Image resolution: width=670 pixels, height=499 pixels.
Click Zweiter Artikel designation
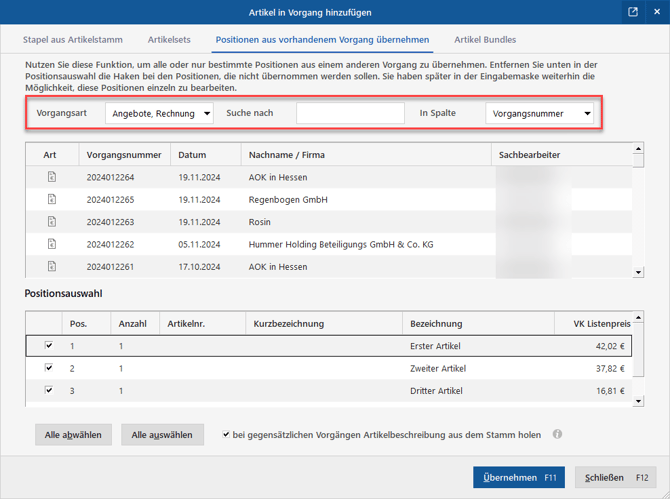pos(438,368)
